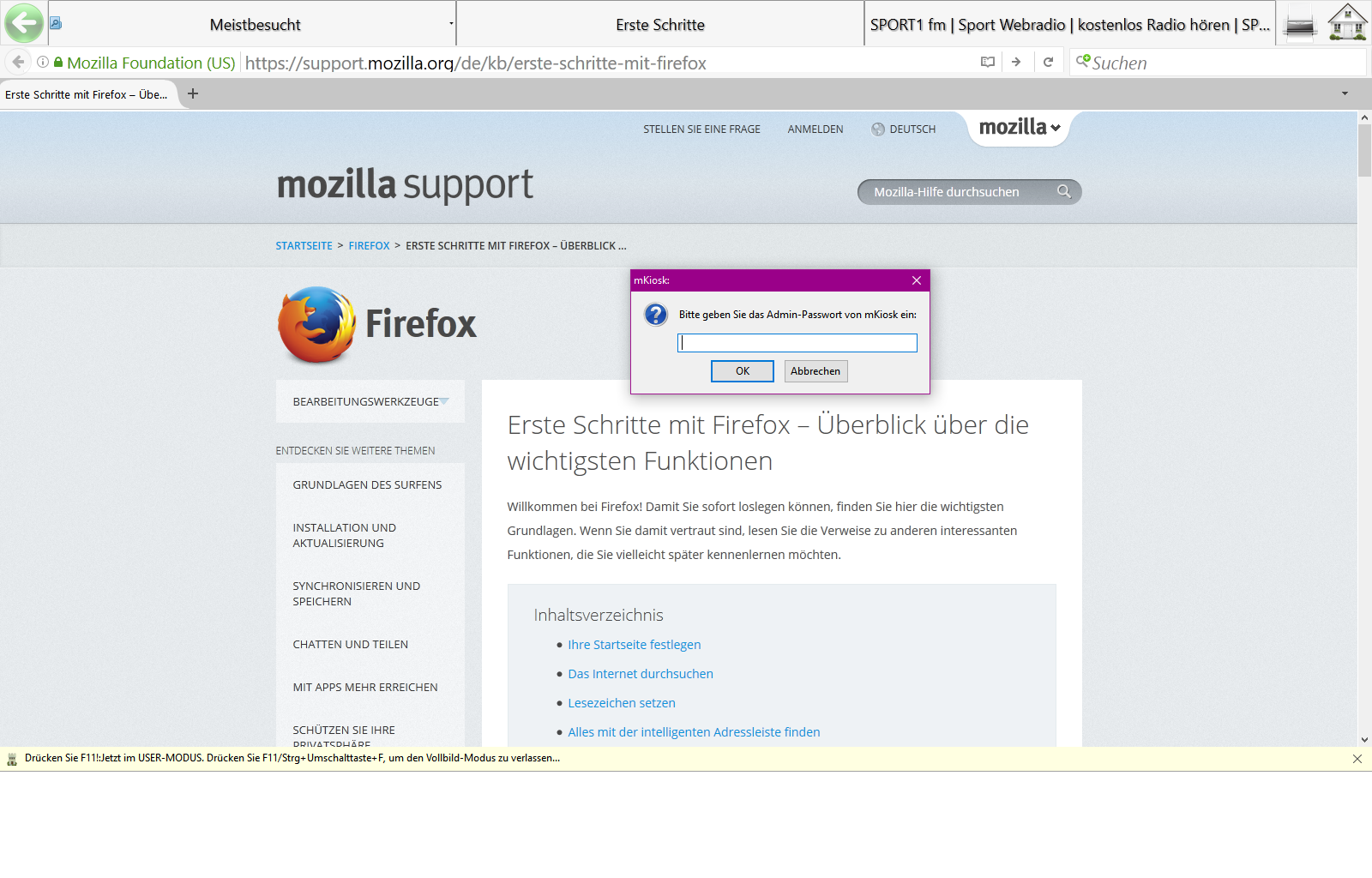Click OK in the mKiosk dialog

[x=743, y=371]
